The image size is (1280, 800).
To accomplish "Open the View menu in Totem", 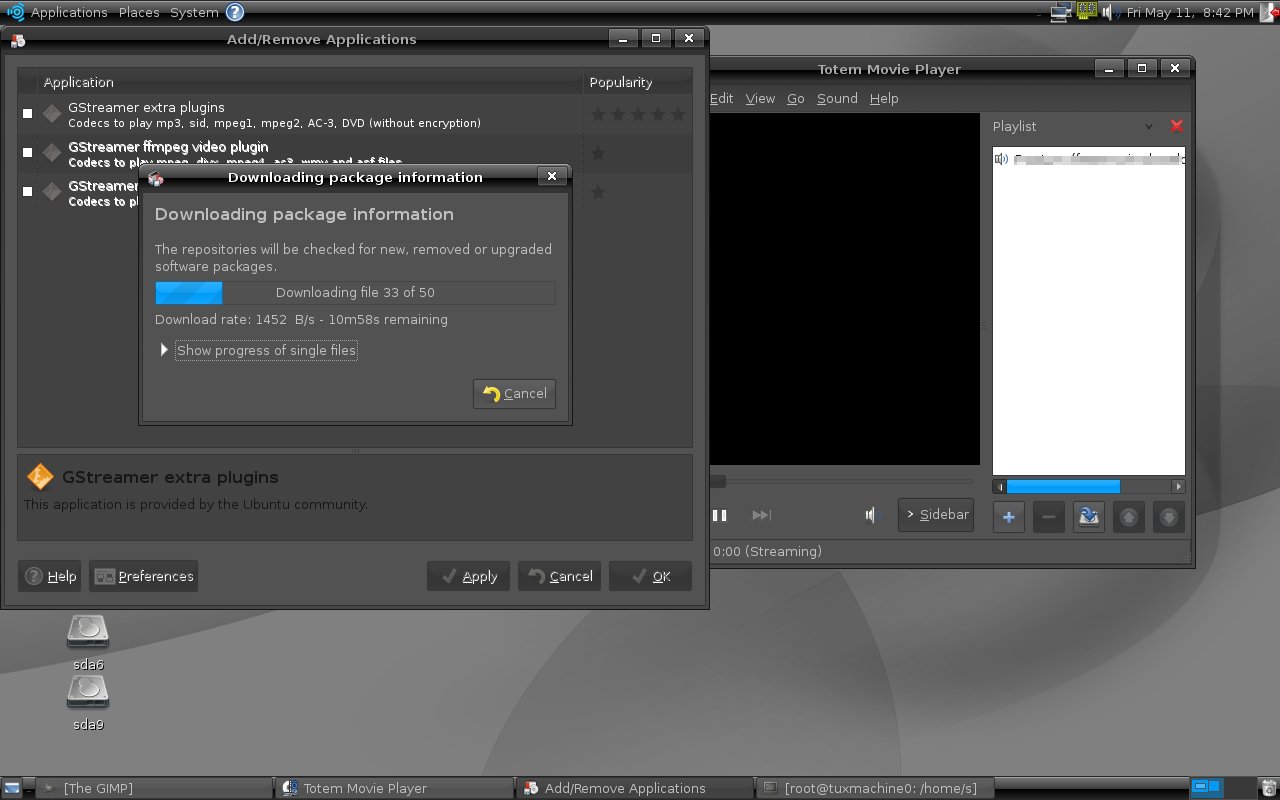I will 760,98.
